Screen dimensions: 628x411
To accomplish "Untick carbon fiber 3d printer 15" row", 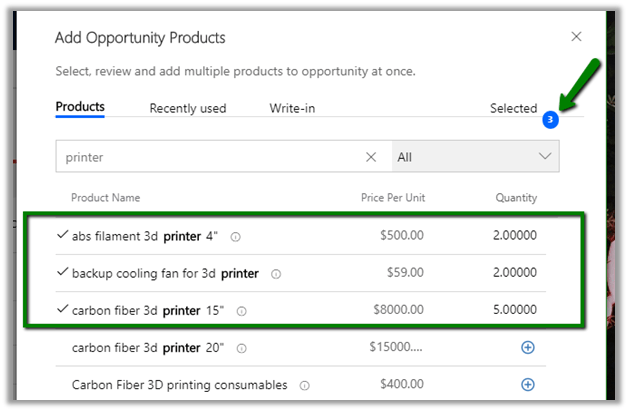I will 63,309.
